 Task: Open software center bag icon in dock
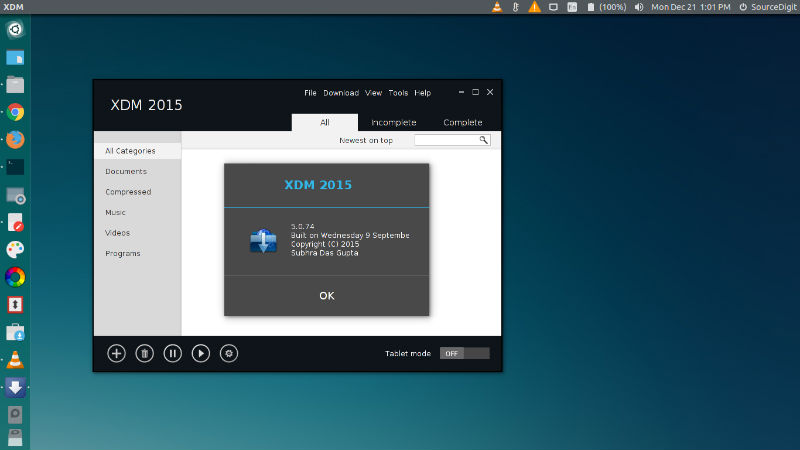pos(15,333)
